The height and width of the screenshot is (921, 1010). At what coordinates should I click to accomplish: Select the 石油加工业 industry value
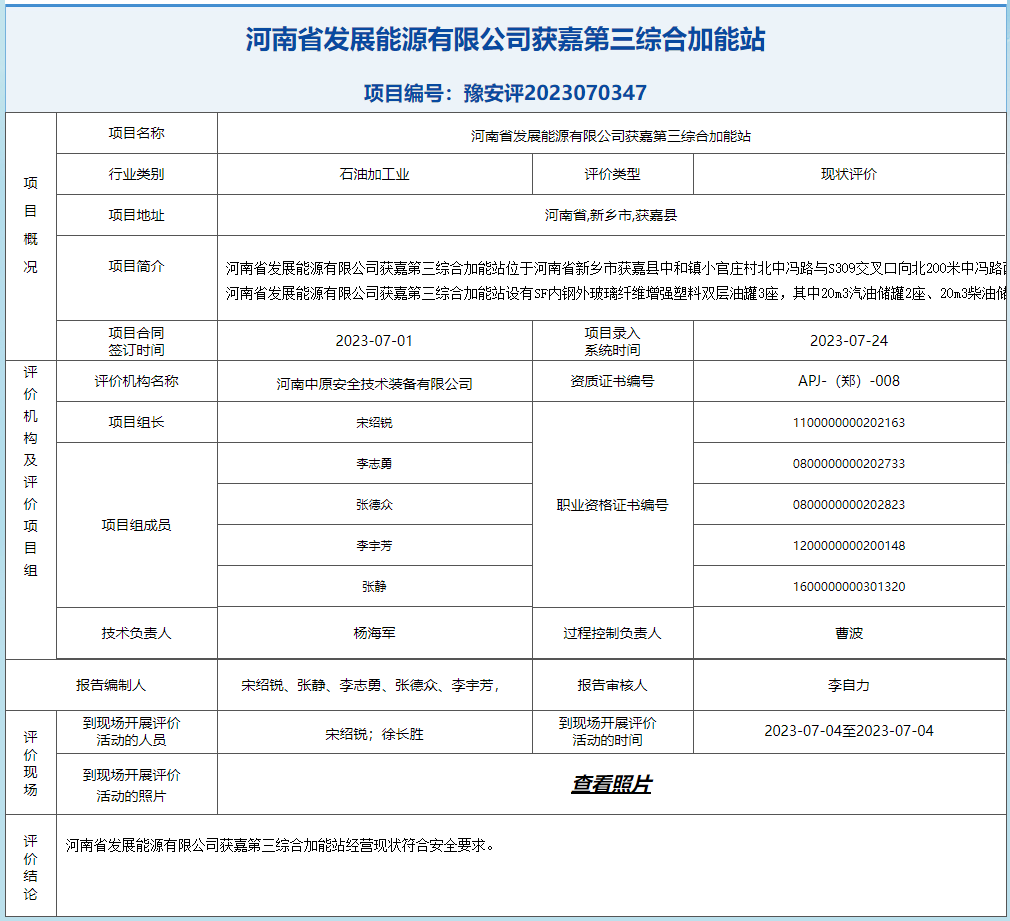click(374, 175)
